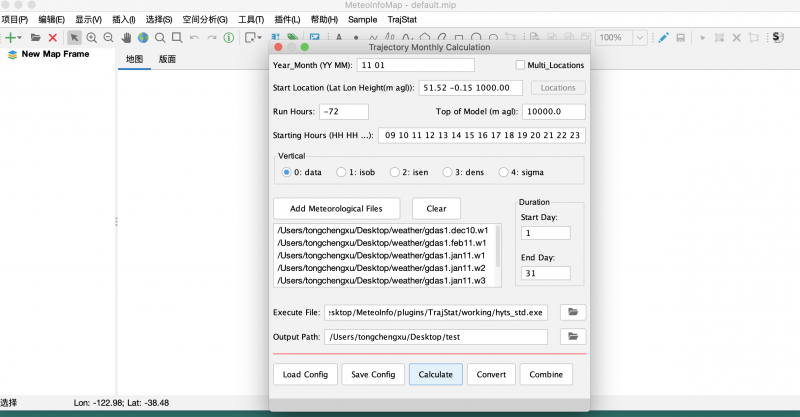
Task: Enable the Multi_Locations checkbox
Action: pos(520,65)
